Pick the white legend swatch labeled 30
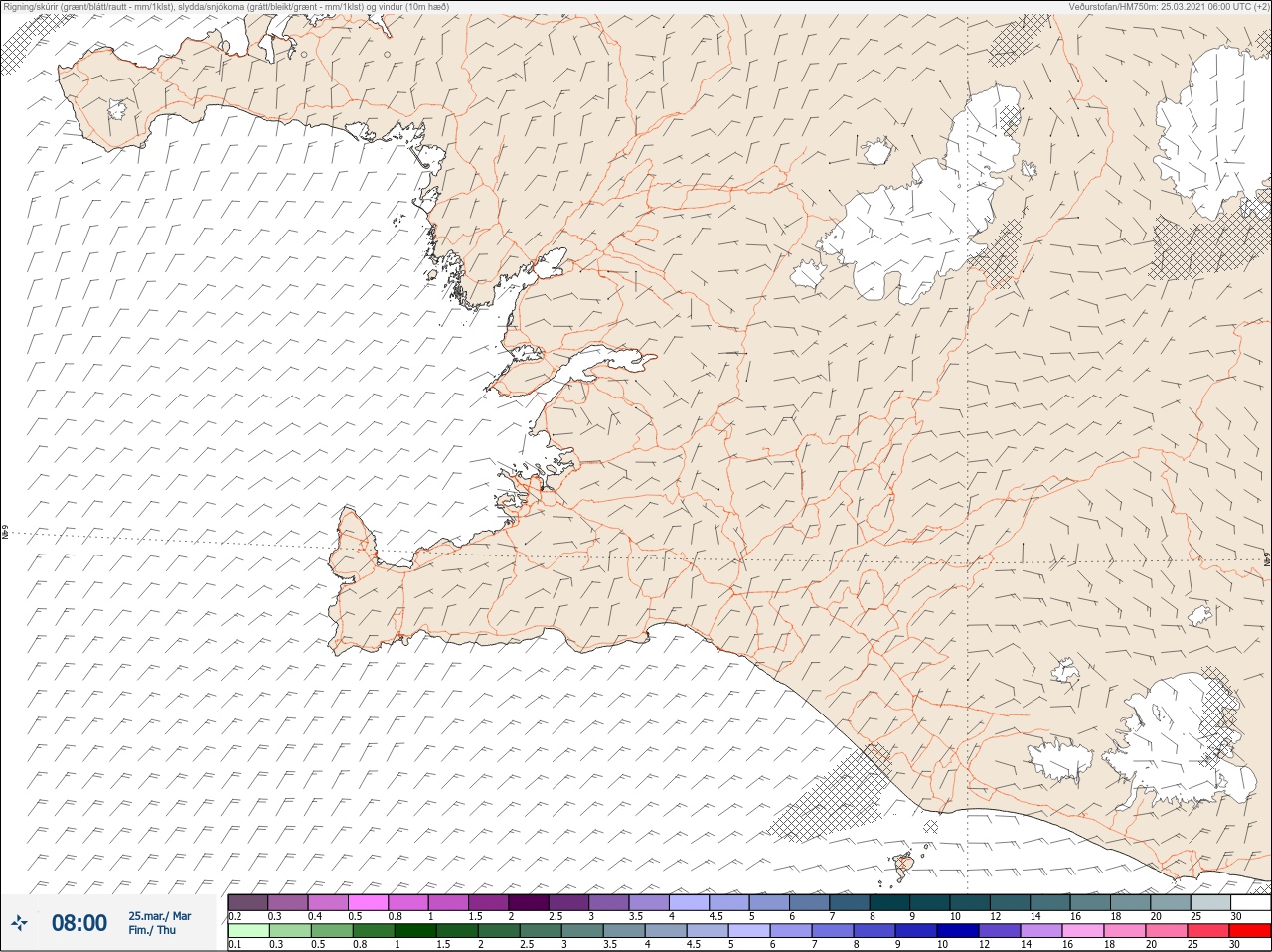Image resolution: width=1272 pixels, height=952 pixels. [1250, 902]
